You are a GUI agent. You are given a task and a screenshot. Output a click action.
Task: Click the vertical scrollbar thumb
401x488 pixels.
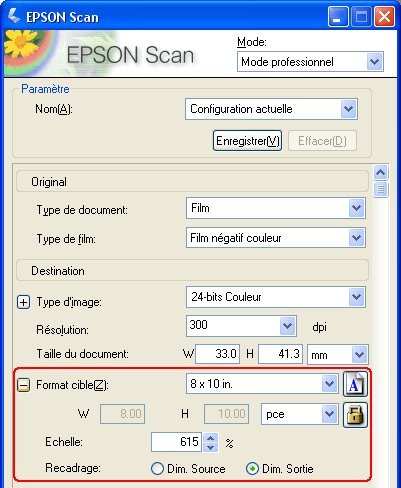[x=381, y=190]
